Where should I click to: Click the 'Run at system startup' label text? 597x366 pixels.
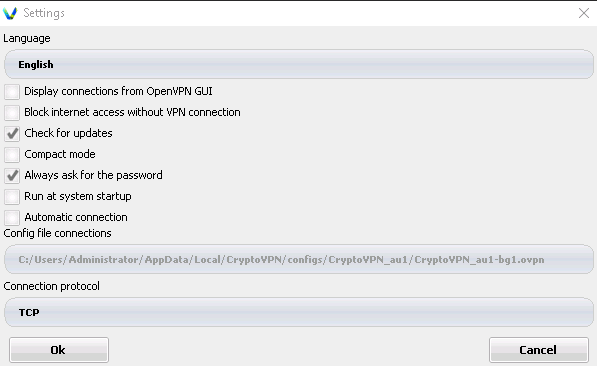(78, 196)
